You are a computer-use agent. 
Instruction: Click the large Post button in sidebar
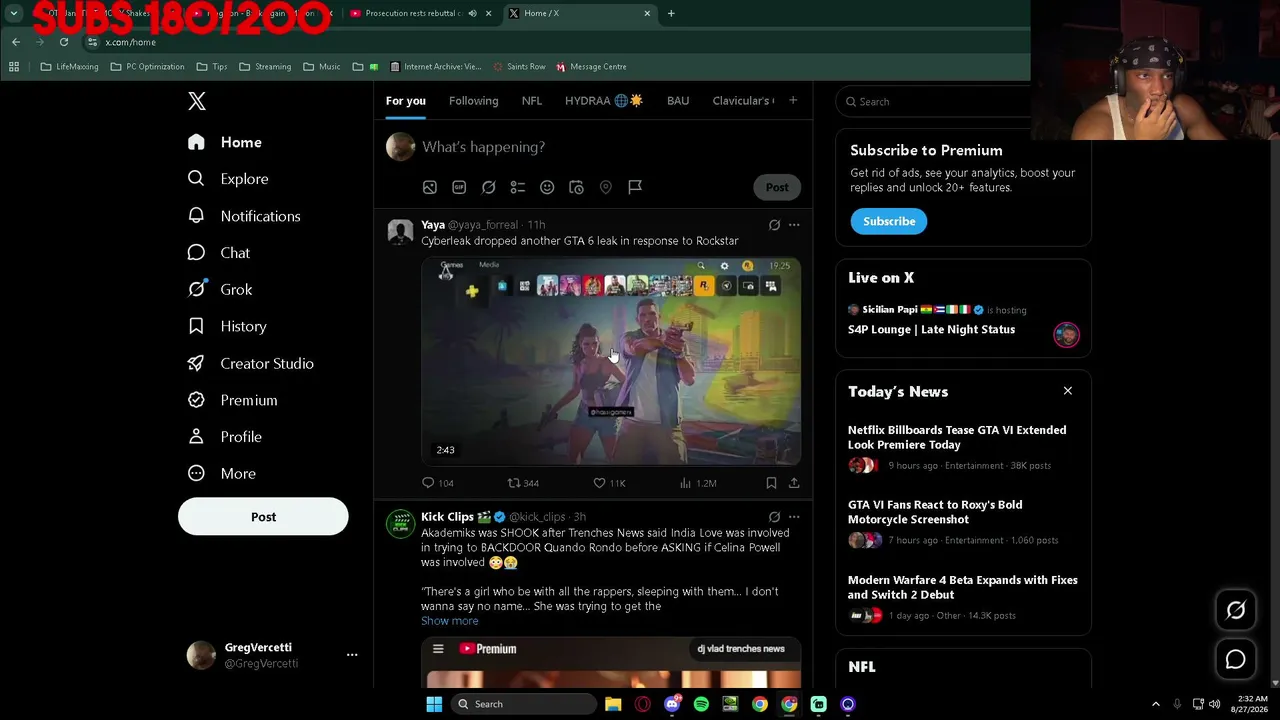(263, 517)
